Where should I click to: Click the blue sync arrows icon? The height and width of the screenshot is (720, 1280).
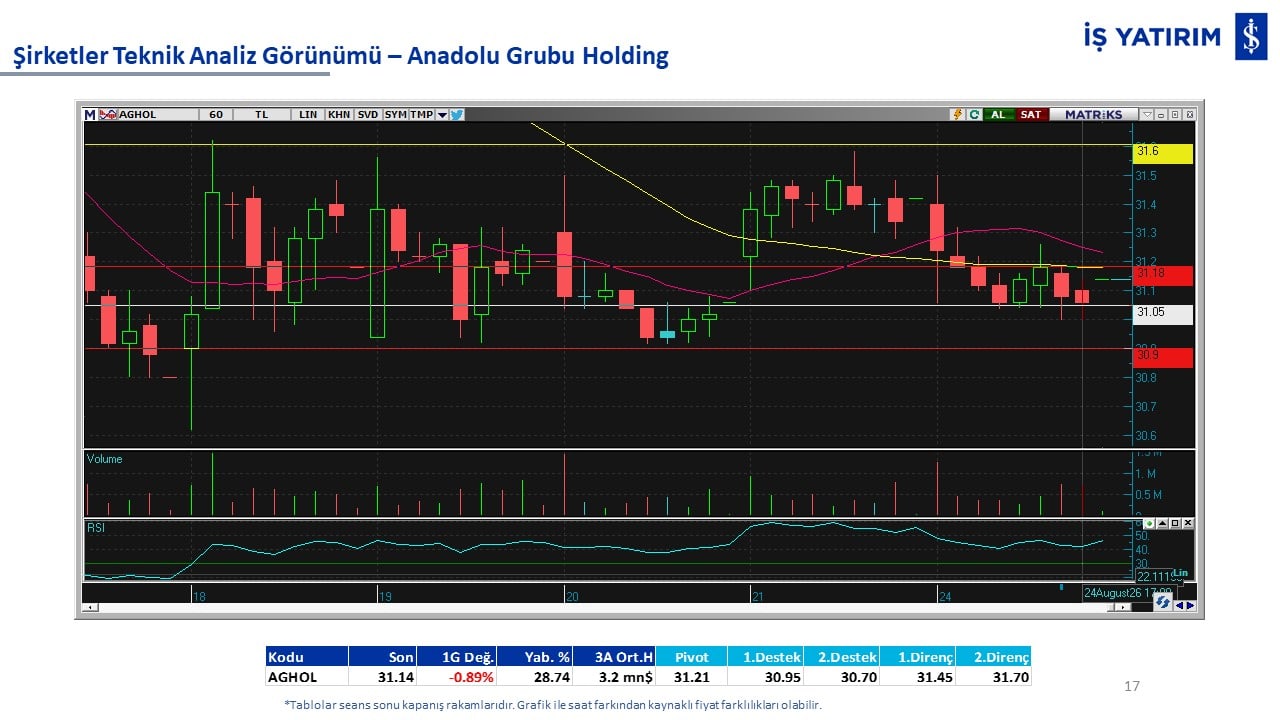click(x=1162, y=600)
